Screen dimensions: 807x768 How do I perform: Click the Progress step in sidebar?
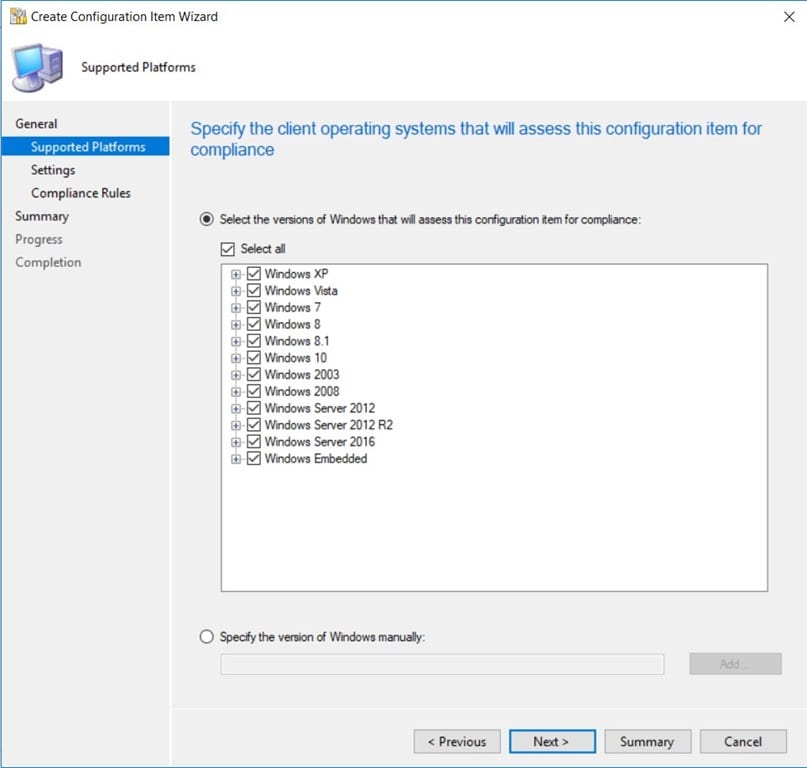[x=39, y=239]
